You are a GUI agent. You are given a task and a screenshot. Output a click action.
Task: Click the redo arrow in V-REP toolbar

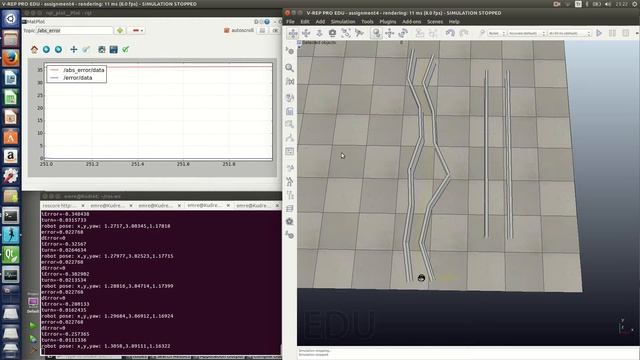[x=464, y=33]
